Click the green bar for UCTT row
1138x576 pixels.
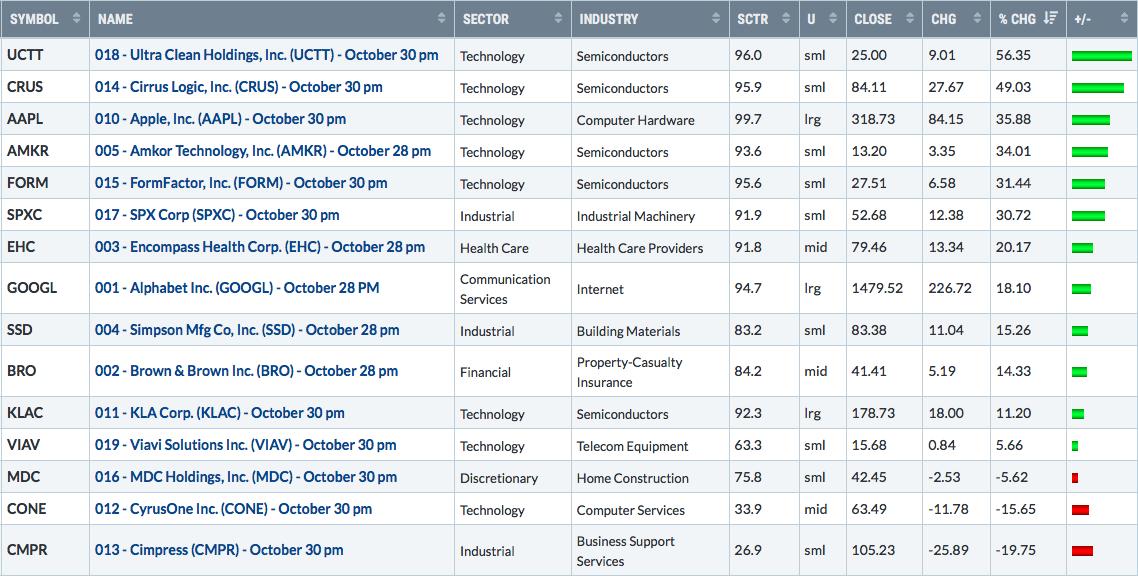pos(1101,56)
